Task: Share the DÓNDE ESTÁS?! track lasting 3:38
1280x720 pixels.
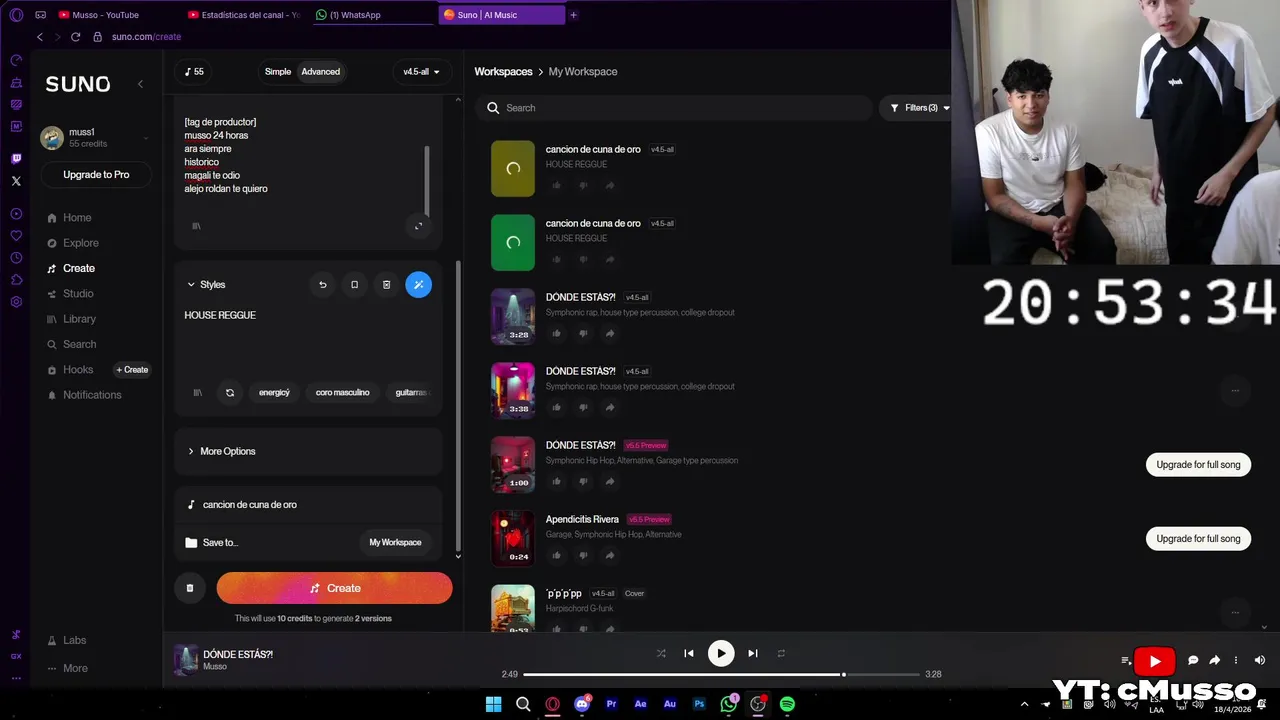Action: pos(610,407)
